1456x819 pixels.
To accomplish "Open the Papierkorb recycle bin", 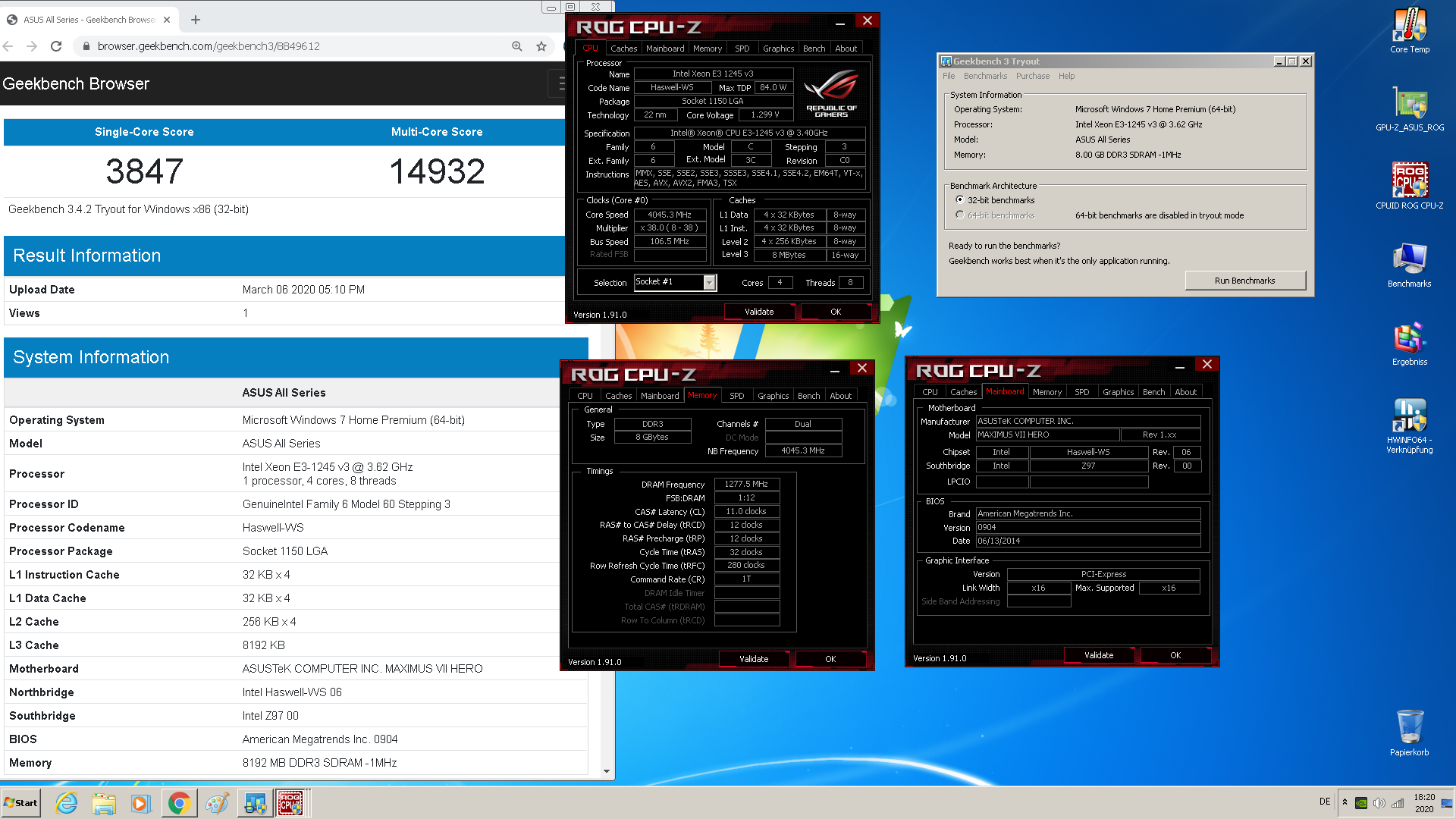I will (x=1409, y=733).
